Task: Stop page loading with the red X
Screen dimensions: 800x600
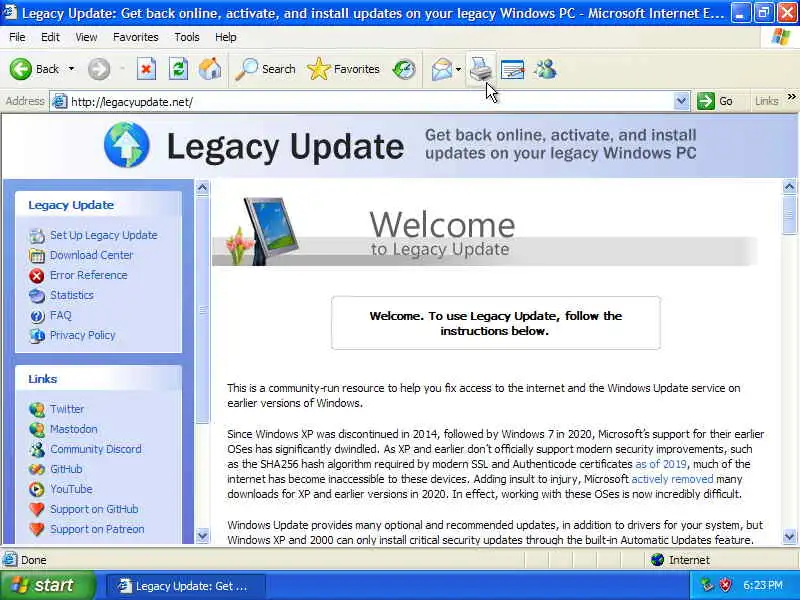Action: click(x=146, y=69)
